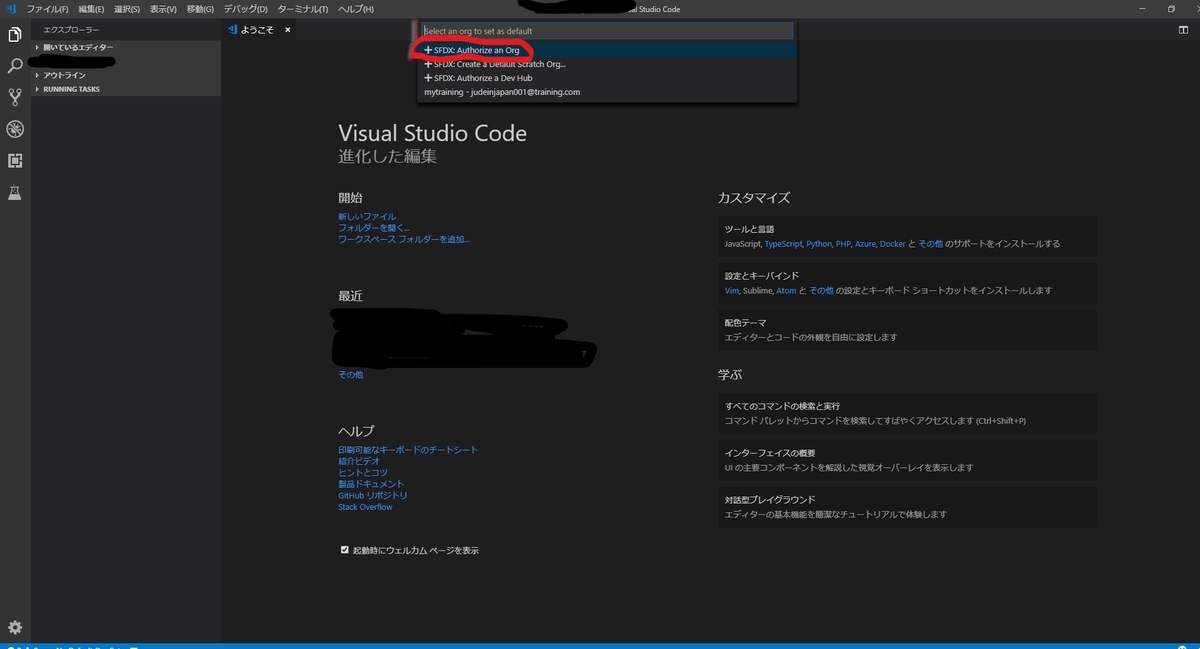This screenshot has width=1200, height=649.
Task: Click the Sublime keybindings link
Action: (x=757, y=291)
